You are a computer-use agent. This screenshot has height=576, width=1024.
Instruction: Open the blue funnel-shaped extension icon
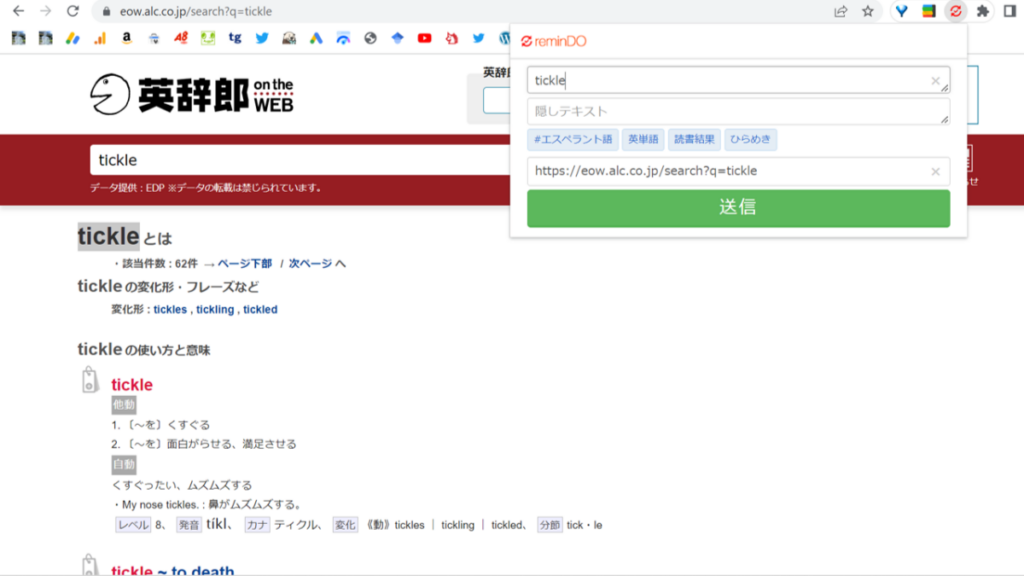pyautogui.click(x=902, y=11)
